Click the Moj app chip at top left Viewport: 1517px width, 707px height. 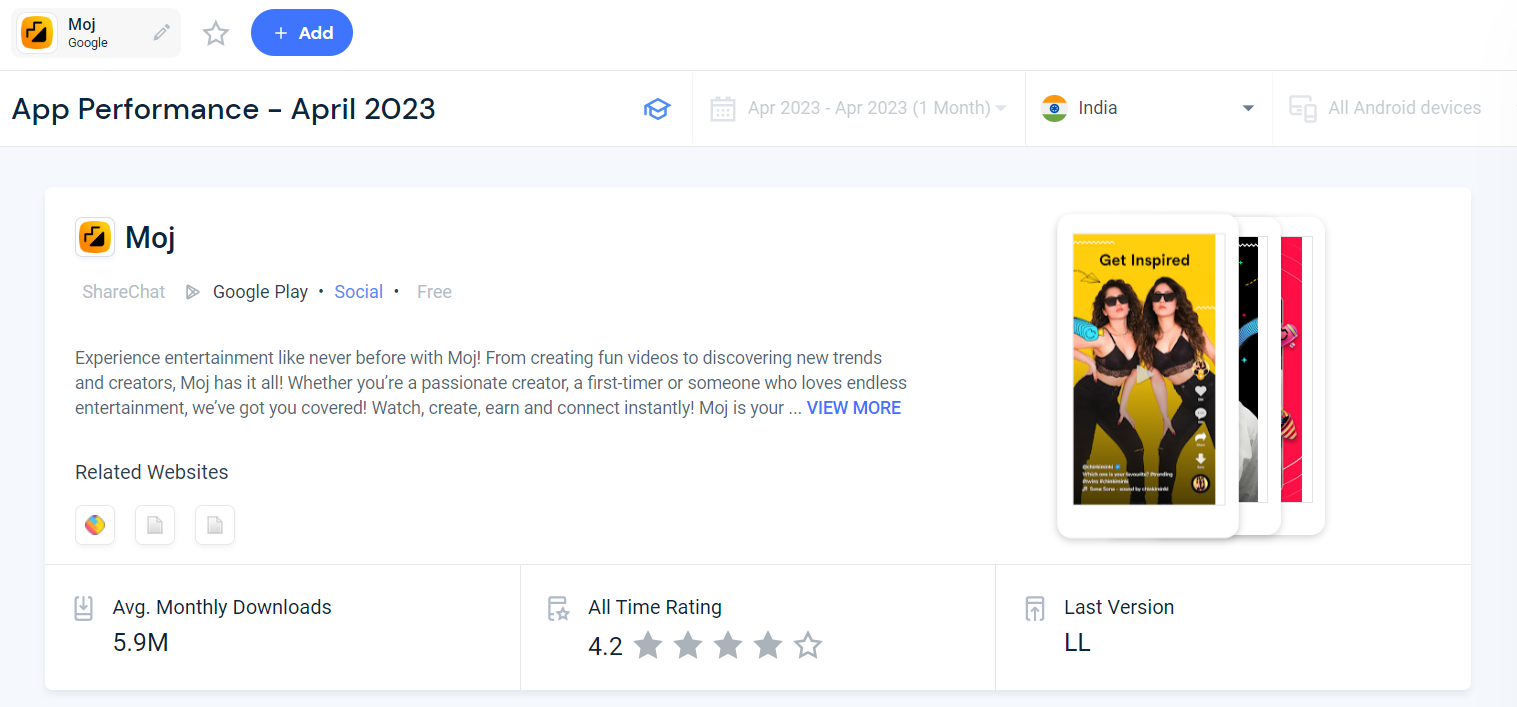96,33
